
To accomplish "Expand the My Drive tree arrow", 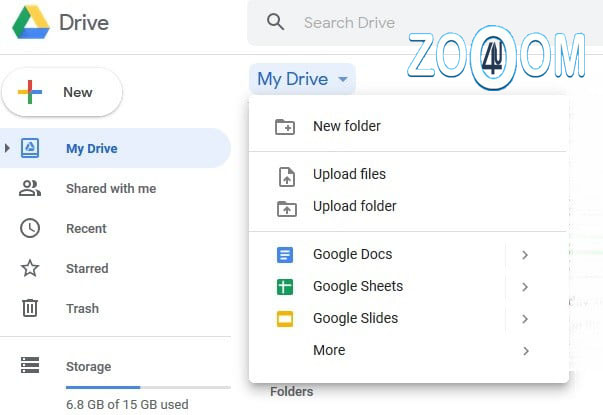I will (7, 148).
